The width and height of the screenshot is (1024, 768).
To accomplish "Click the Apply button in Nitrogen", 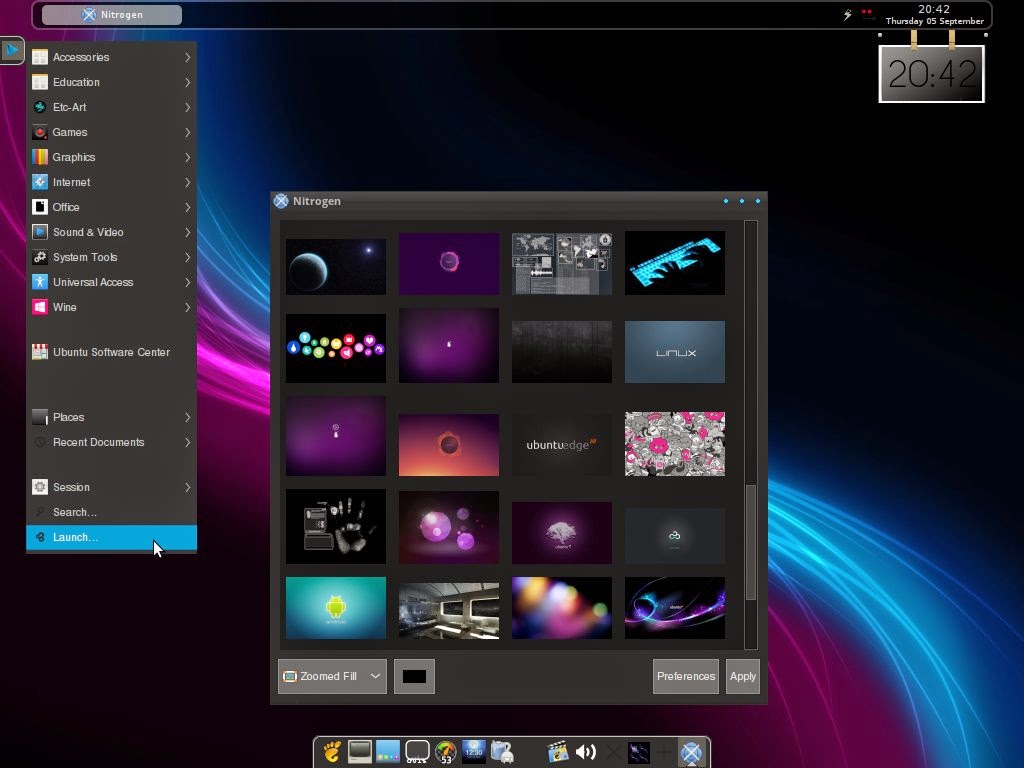I will (x=743, y=676).
